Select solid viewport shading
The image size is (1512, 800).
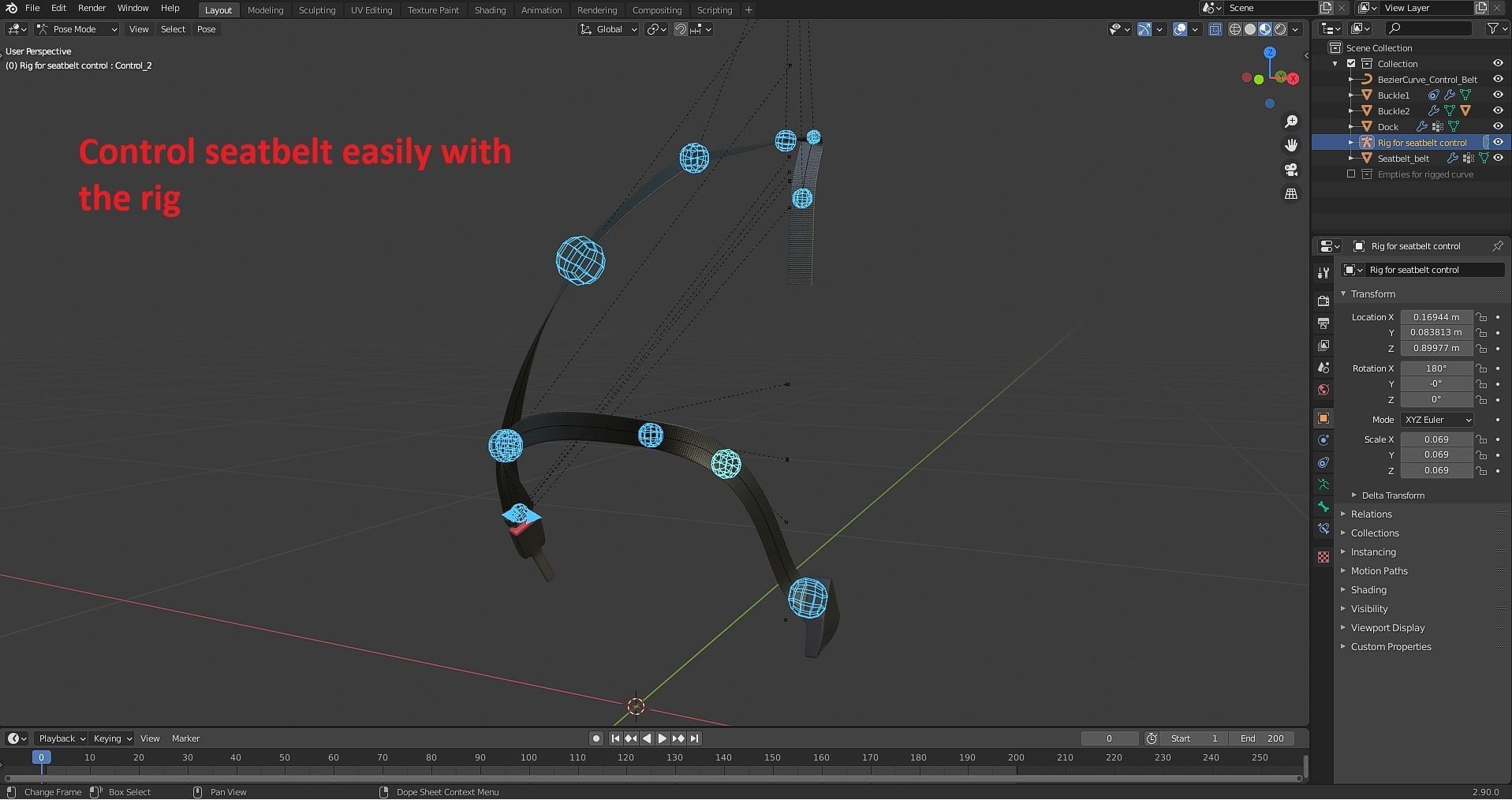pos(1250,29)
